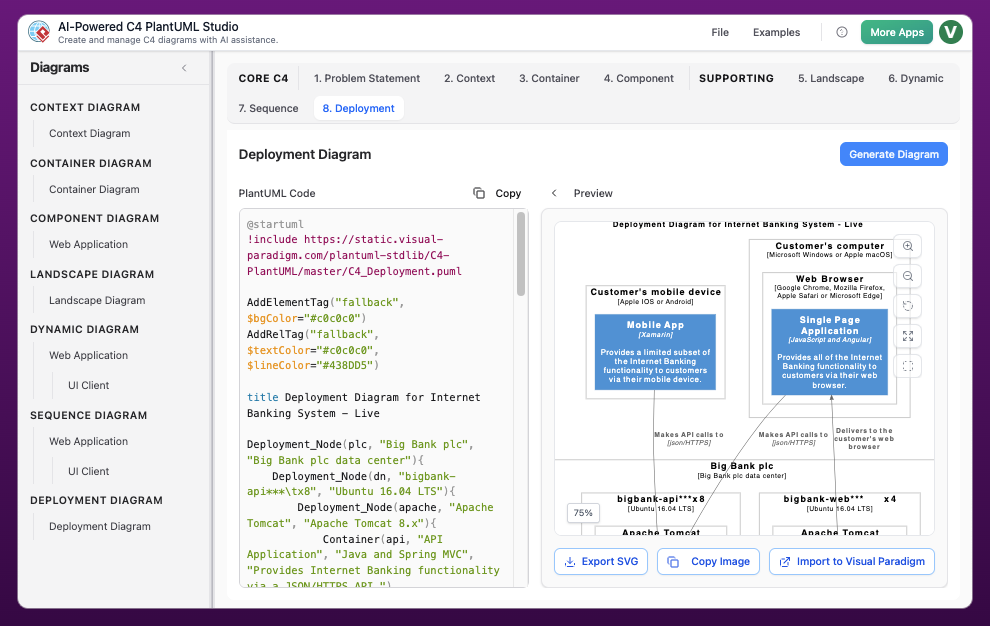Import diagram to Visual Paradigm
The height and width of the screenshot is (626, 990).
tap(851, 561)
